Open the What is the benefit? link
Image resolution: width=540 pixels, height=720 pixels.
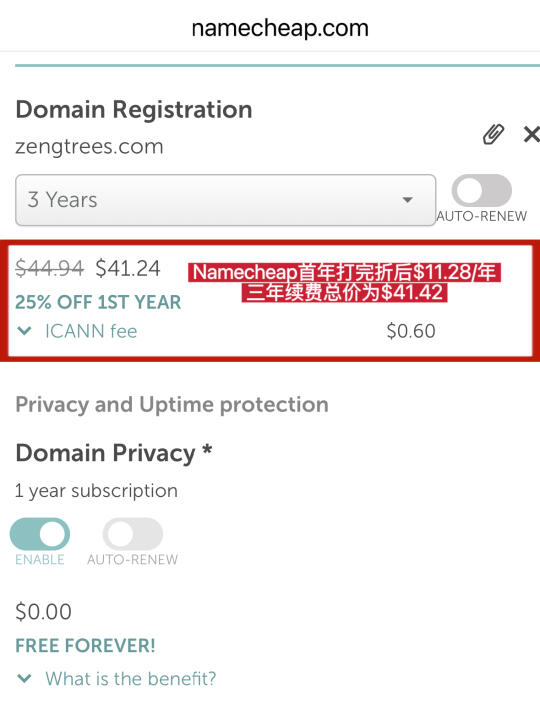click(x=130, y=679)
